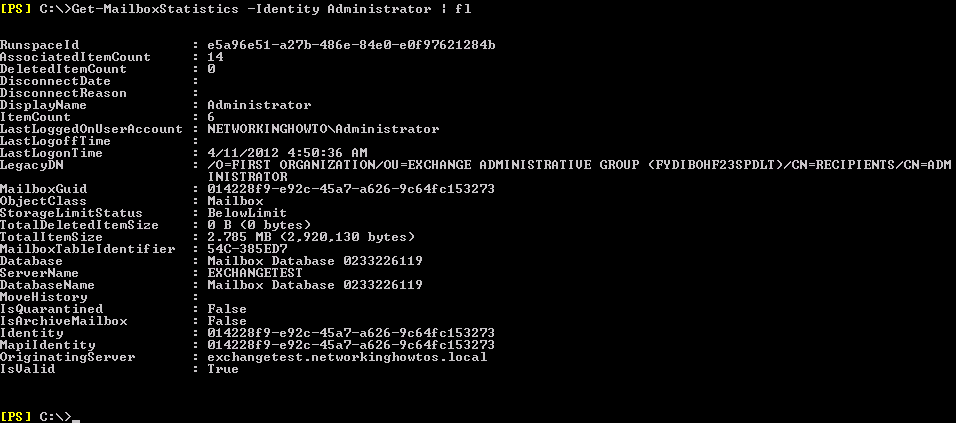The image size is (956, 423).
Task: Select the DatabaseName Mailbox Database value
Action: tap(315, 285)
